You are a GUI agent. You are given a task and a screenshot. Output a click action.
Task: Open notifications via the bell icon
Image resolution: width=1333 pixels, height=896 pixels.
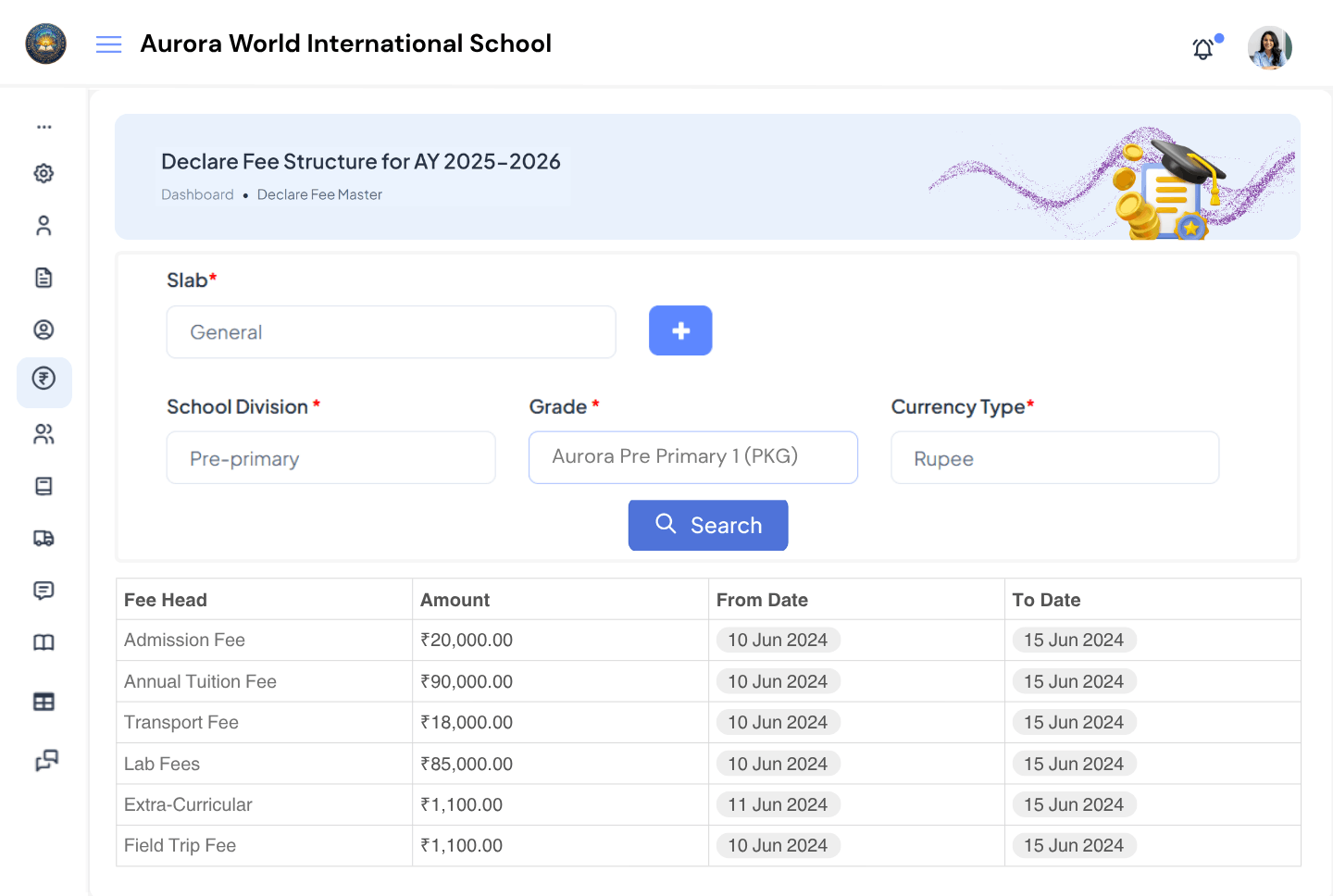click(1203, 48)
